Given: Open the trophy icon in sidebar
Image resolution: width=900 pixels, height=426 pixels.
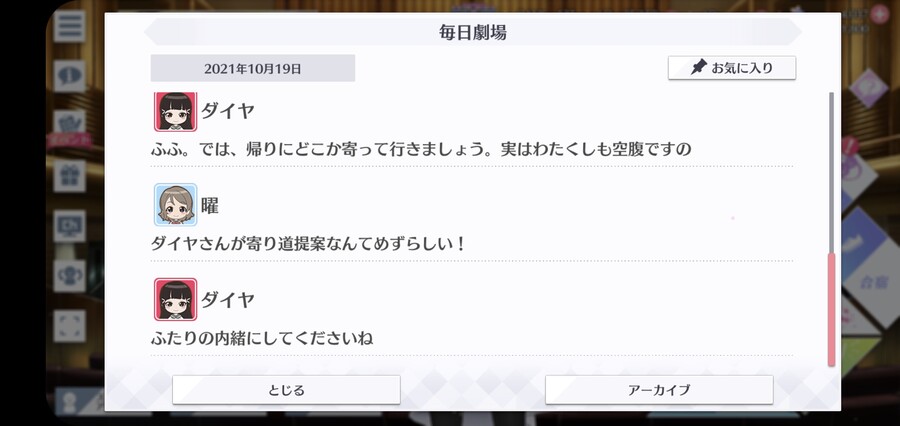Looking at the screenshot, I should (x=69, y=276).
